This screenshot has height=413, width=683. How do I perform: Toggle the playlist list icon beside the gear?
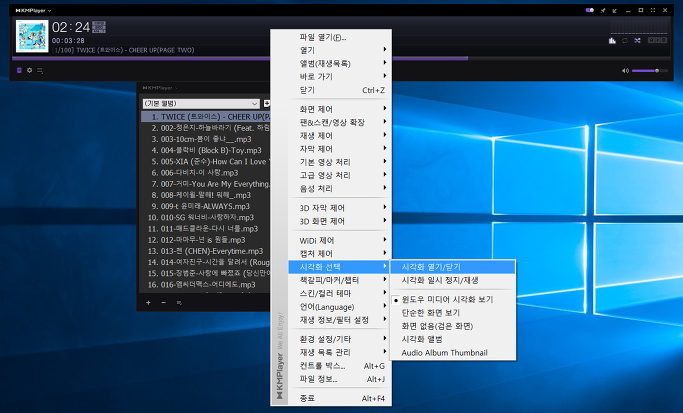tap(40, 70)
